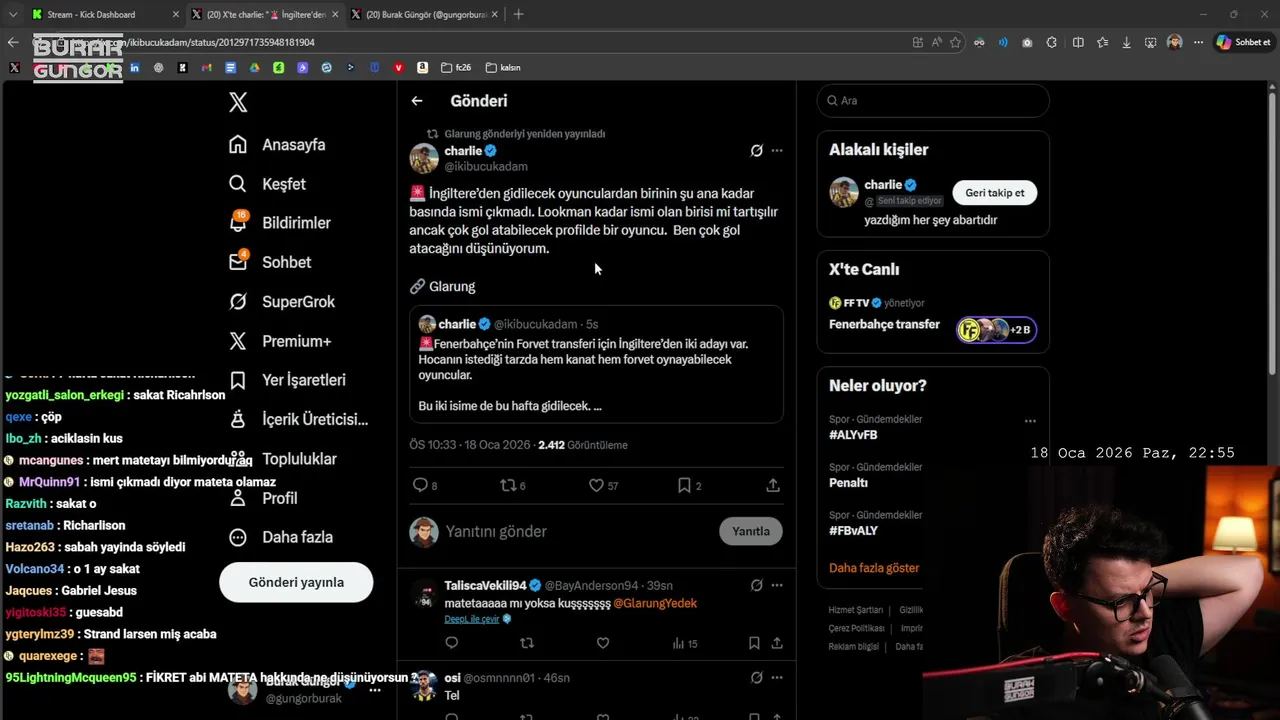Close the Kick Dashboard tab
Image resolution: width=1280 pixels, height=720 pixels.
(176, 14)
